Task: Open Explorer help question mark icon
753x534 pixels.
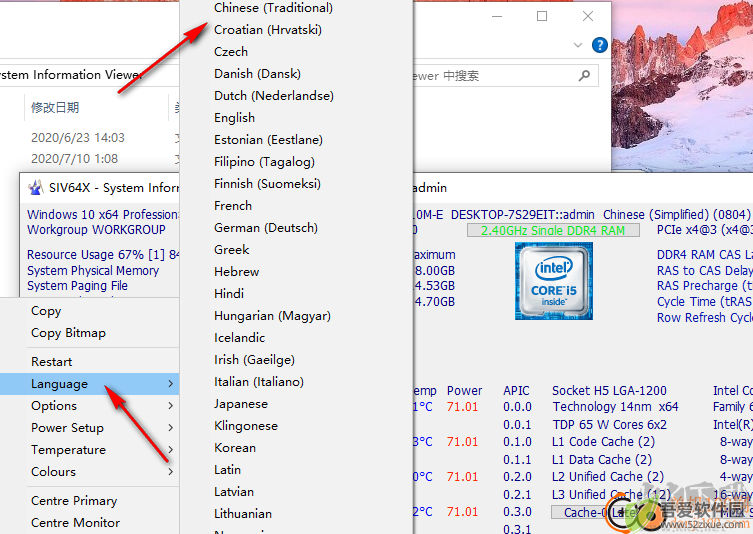Action: (600, 45)
